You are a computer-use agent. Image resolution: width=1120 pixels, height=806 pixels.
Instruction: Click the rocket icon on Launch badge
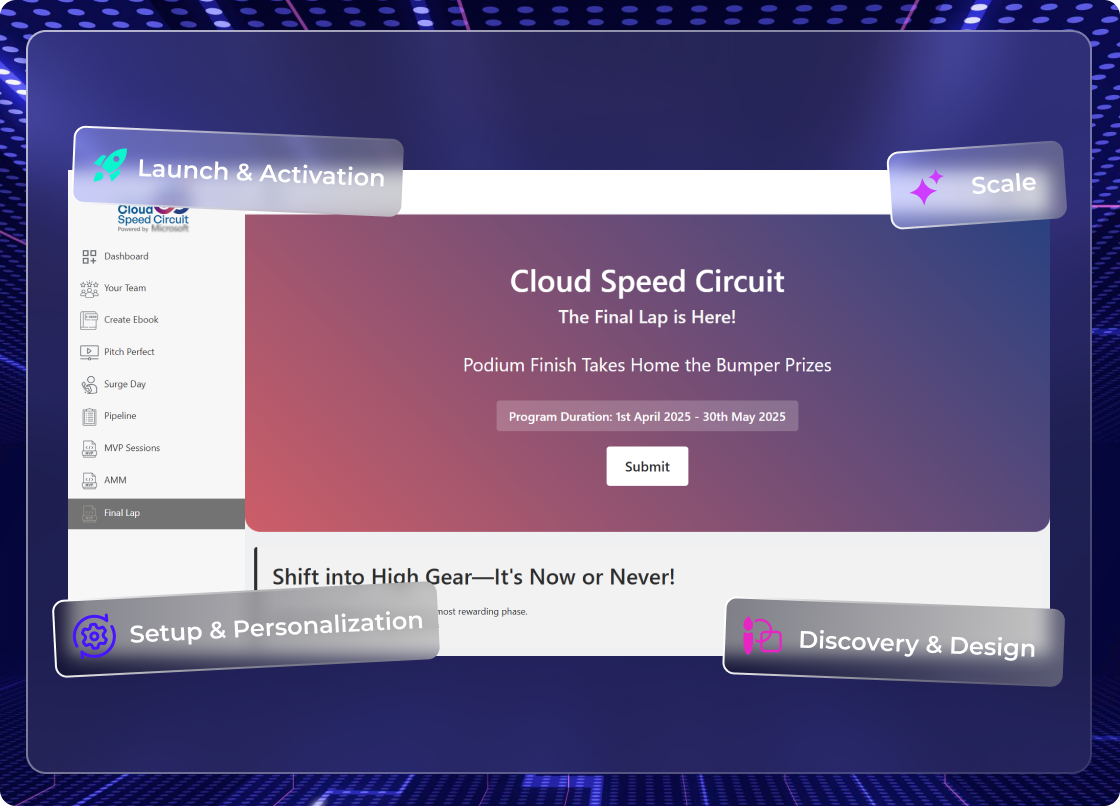[x=110, y=165]
